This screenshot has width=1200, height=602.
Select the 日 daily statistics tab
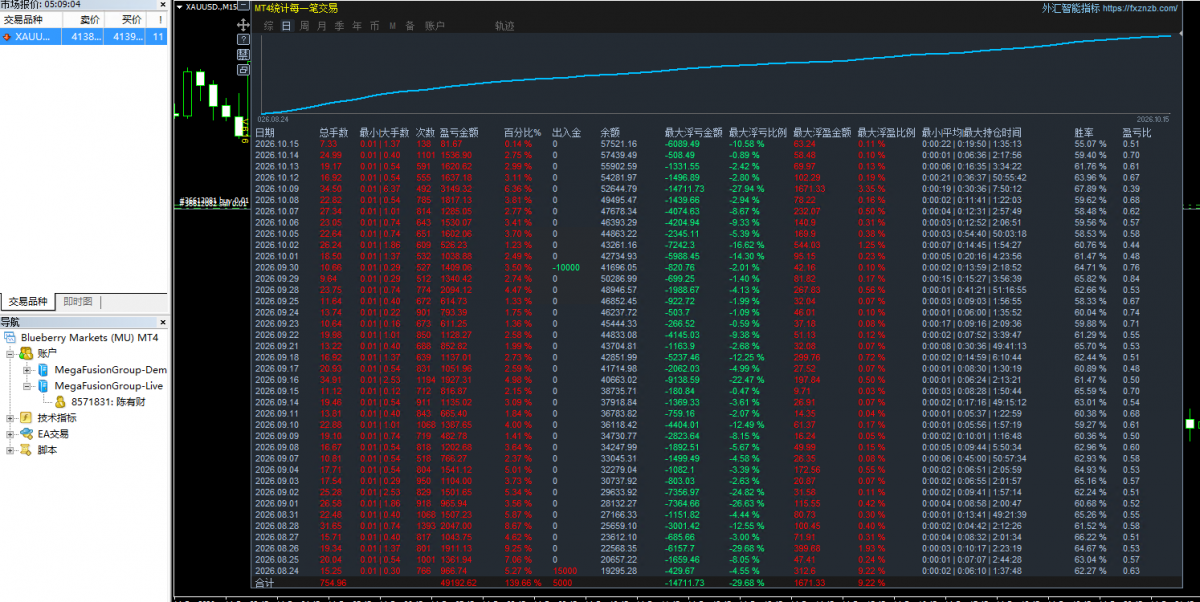point(286,25)
